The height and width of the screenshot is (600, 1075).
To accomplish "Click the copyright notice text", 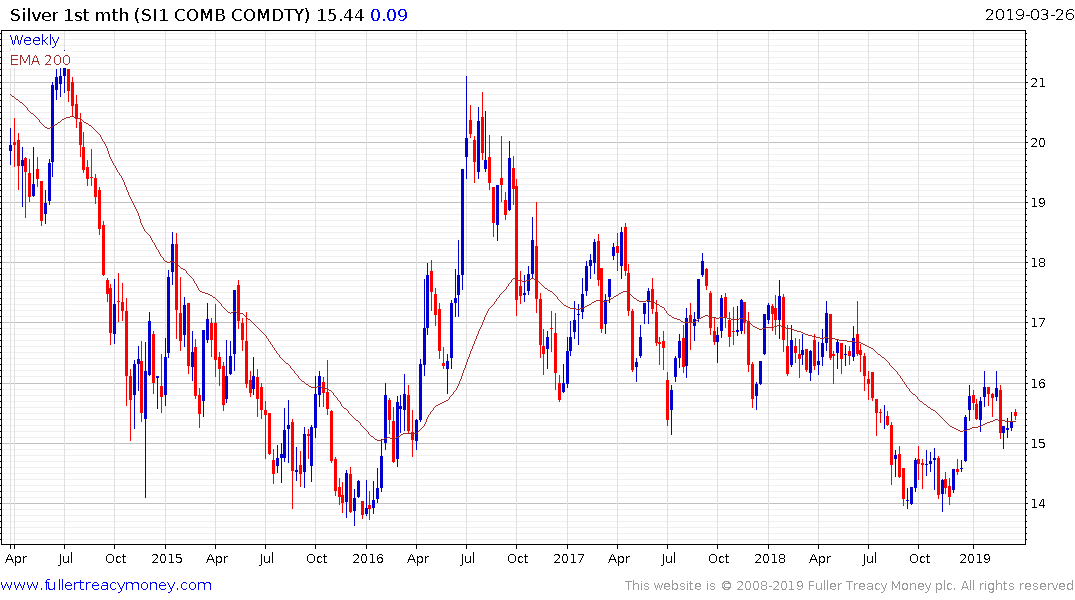I will [849, 586].
